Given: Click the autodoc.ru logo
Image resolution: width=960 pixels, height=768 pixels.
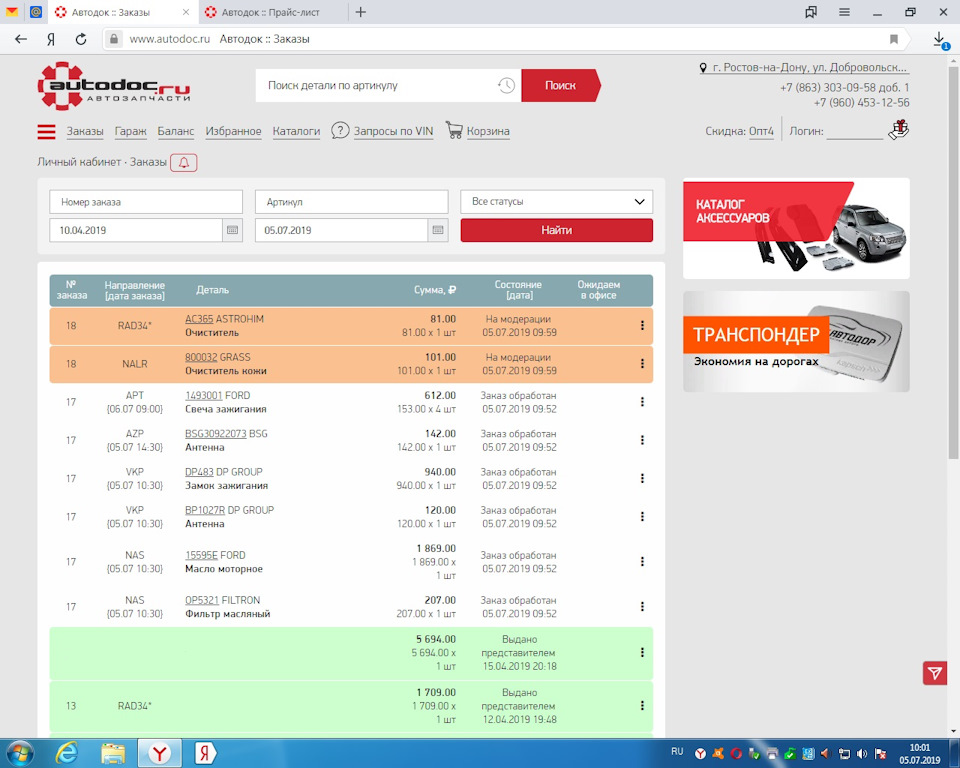Looking at the screenshot, I should click(114, 86).
